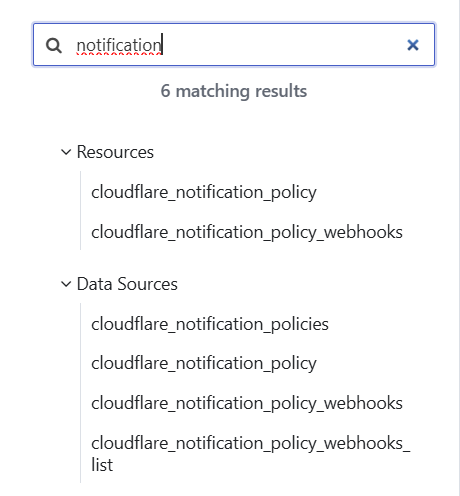
Task: Click the "6 matching results" text
Action: tap(234, 91)
